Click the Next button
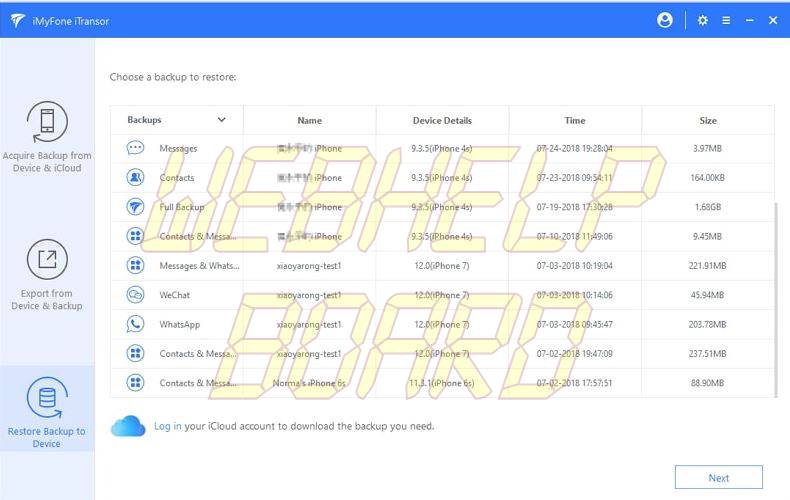The image size is (790, 500). click(718, 477)
